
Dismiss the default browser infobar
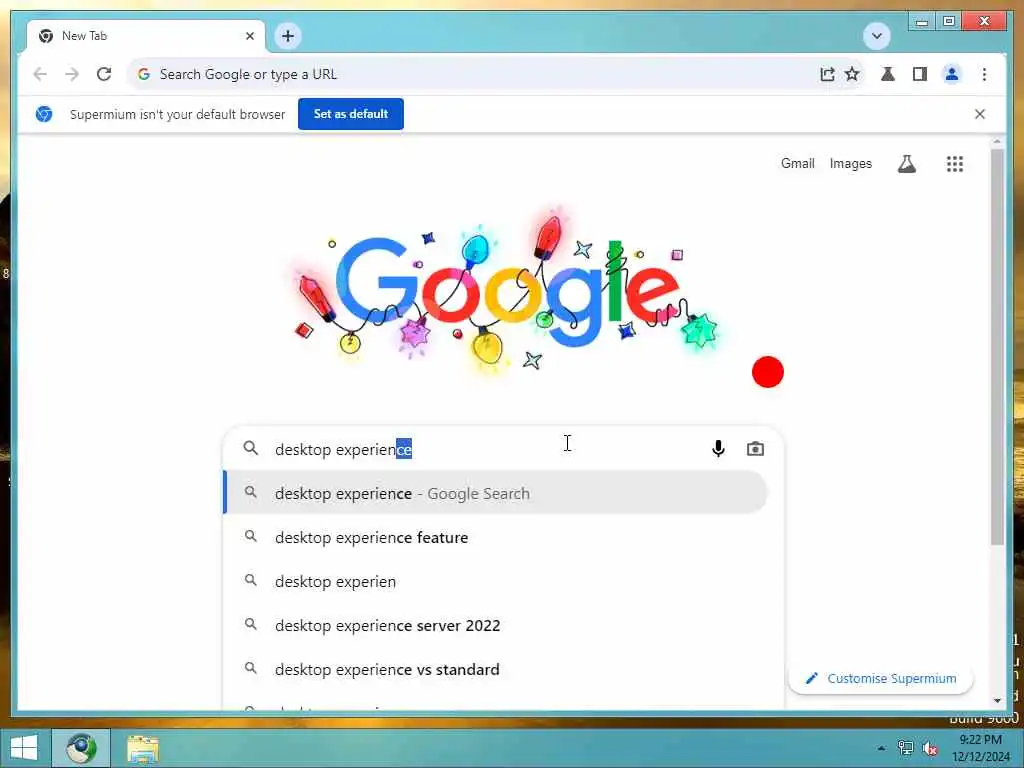[x=980, y=114]
